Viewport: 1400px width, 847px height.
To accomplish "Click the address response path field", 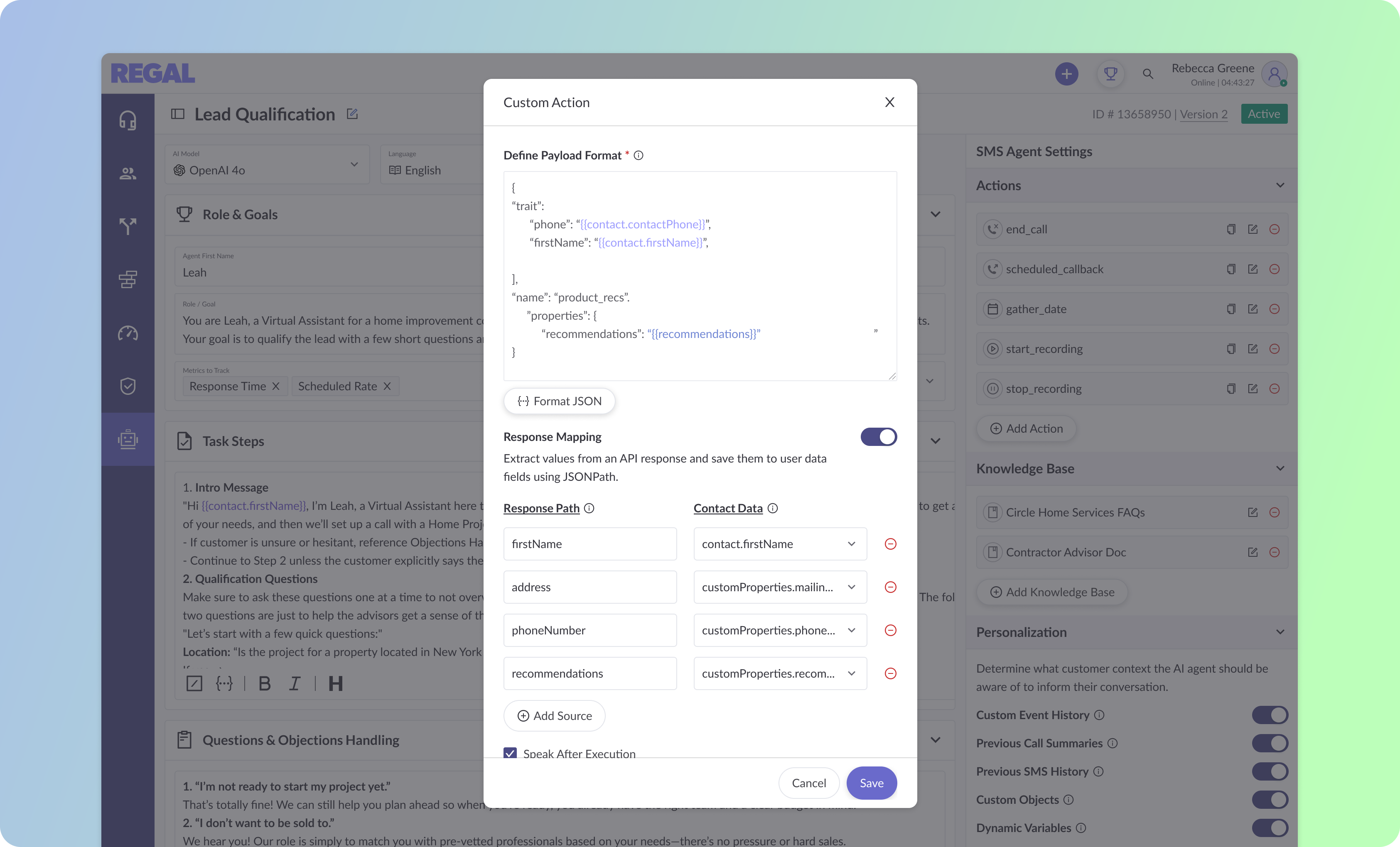I will point(590,587).
